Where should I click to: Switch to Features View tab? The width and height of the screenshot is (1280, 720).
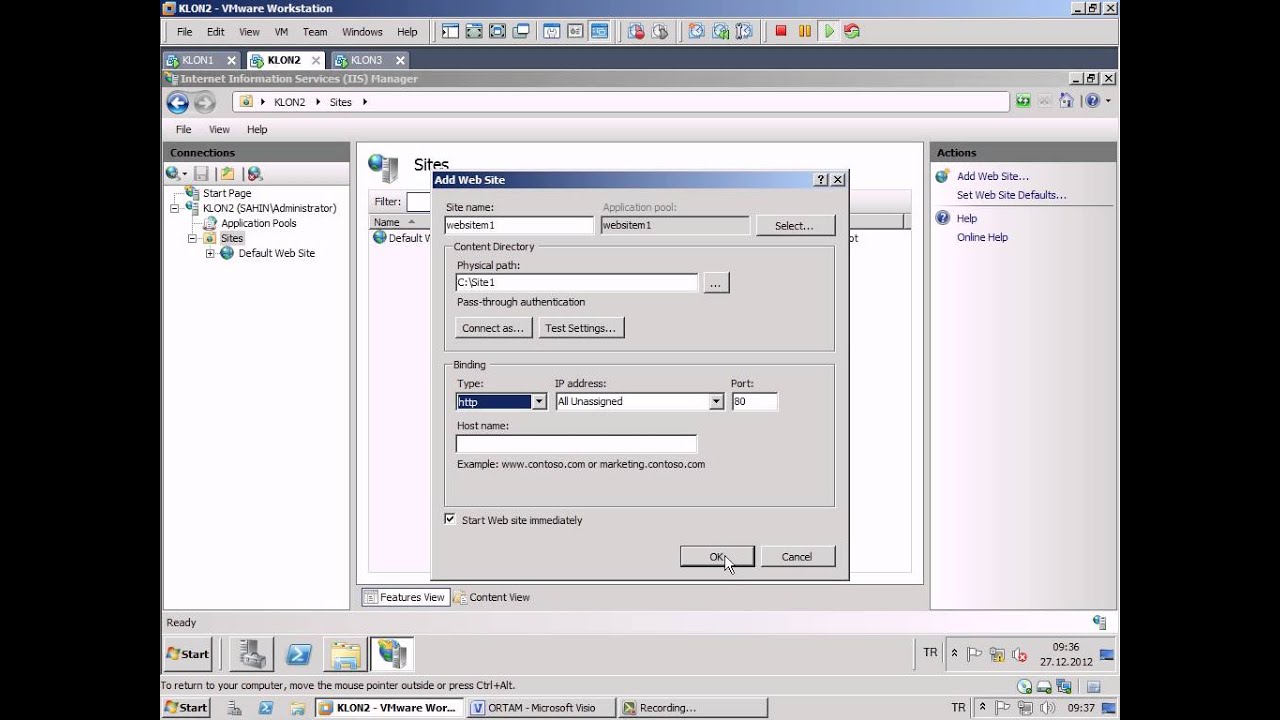tap(405, 597)
